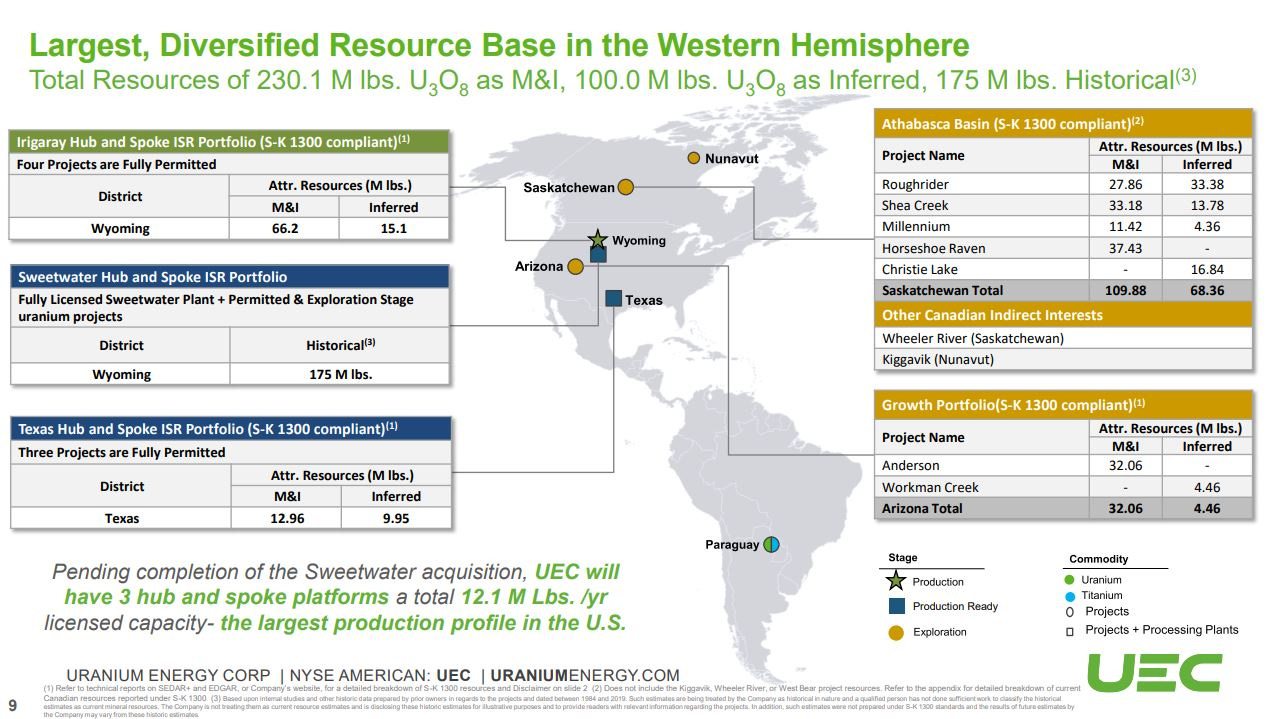Click the Commodity legend heading
Screen dimensions: 1278x719
click(x=1098, y=559)
